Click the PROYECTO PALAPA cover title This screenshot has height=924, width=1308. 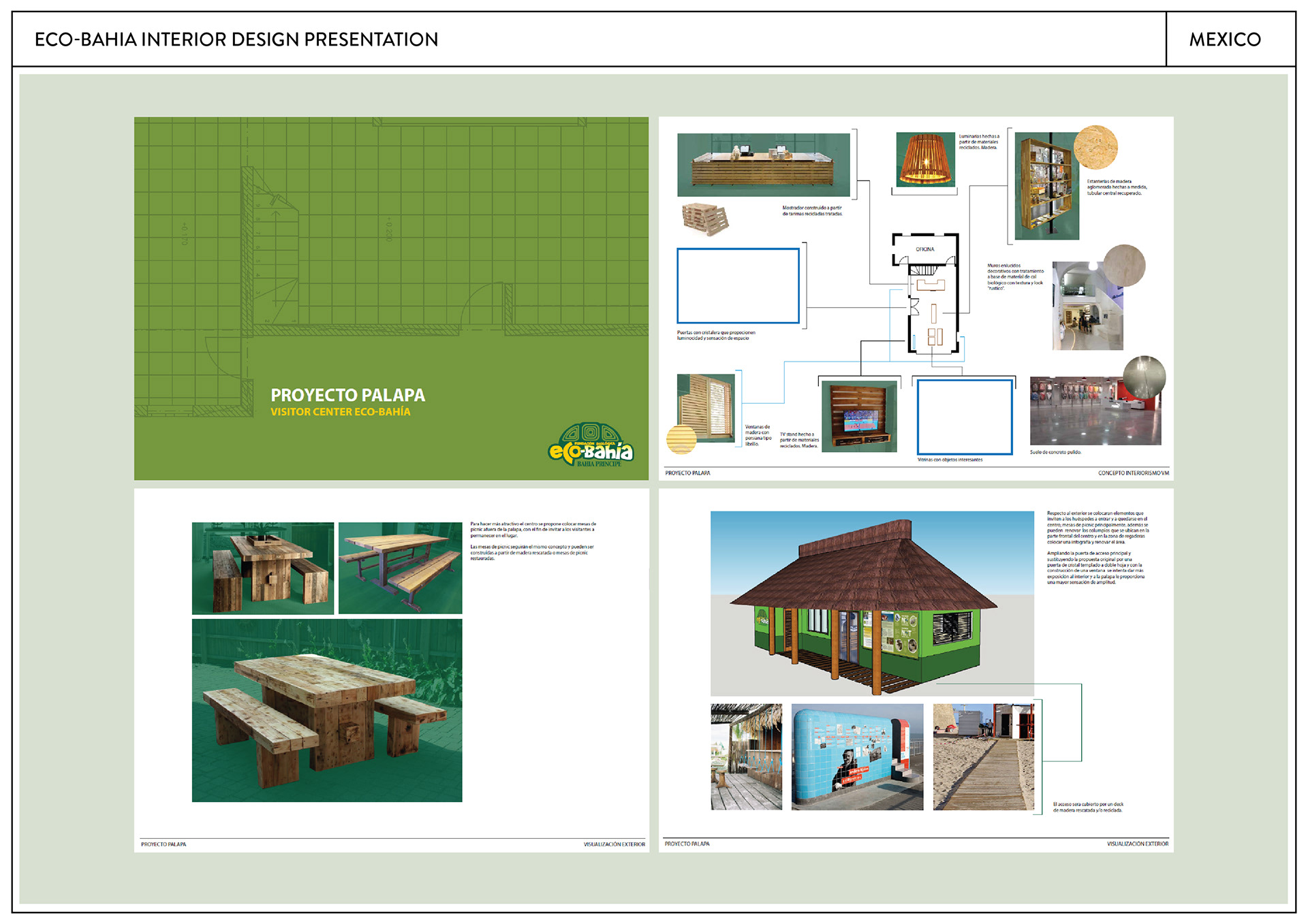click(x=347, y=395)
